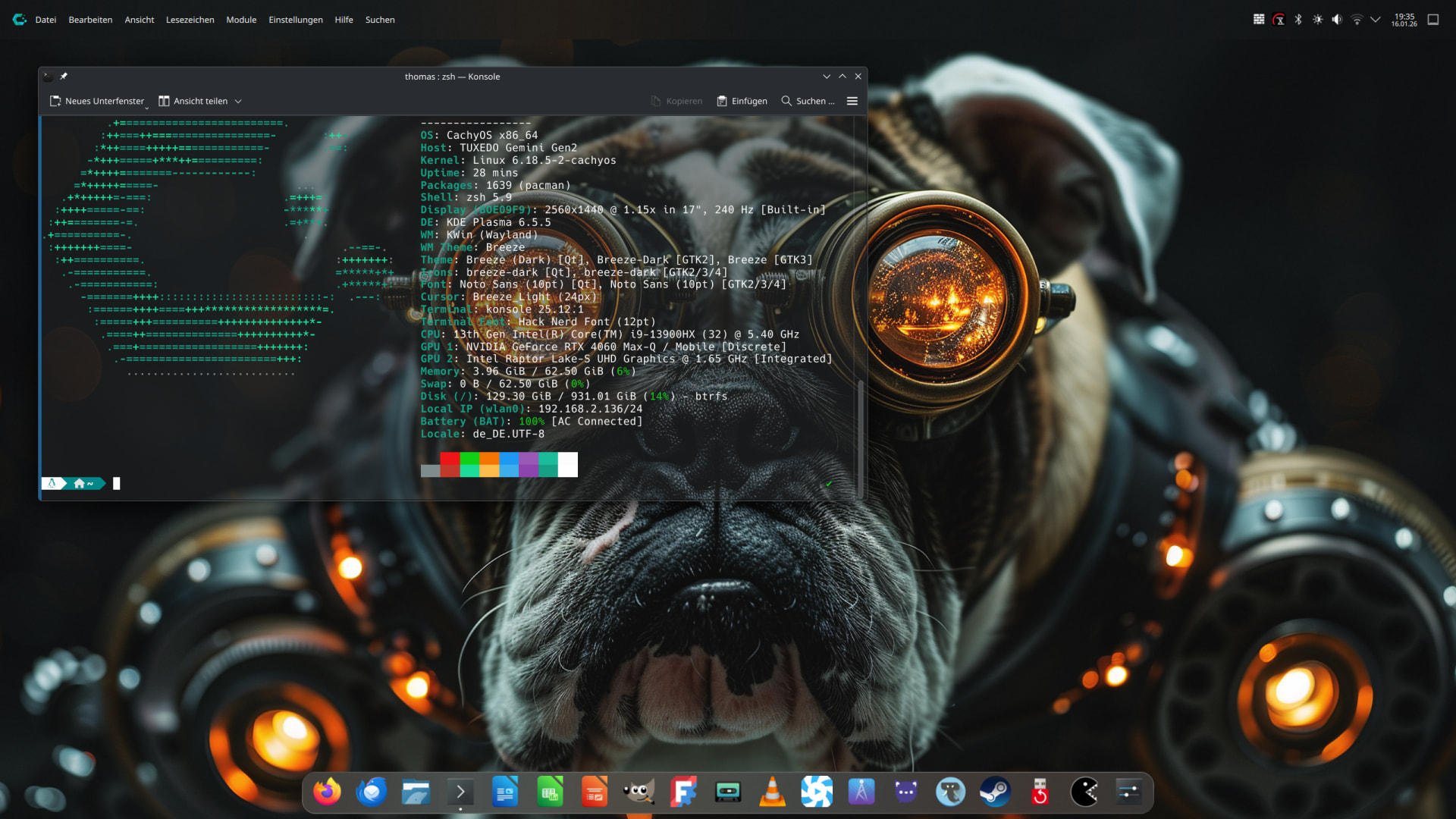Launch VLC media player from the dock
1456x819 pixels.
pos(772,792)
